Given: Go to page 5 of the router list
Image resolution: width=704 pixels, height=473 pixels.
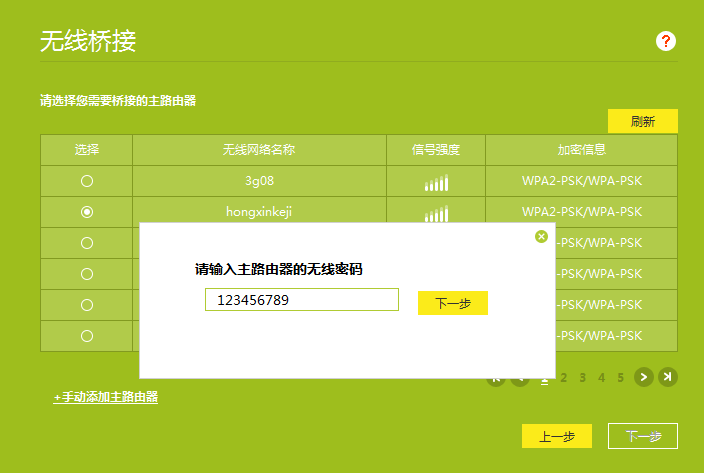Looking at the screenshot, I should click(x=620, y=378).
